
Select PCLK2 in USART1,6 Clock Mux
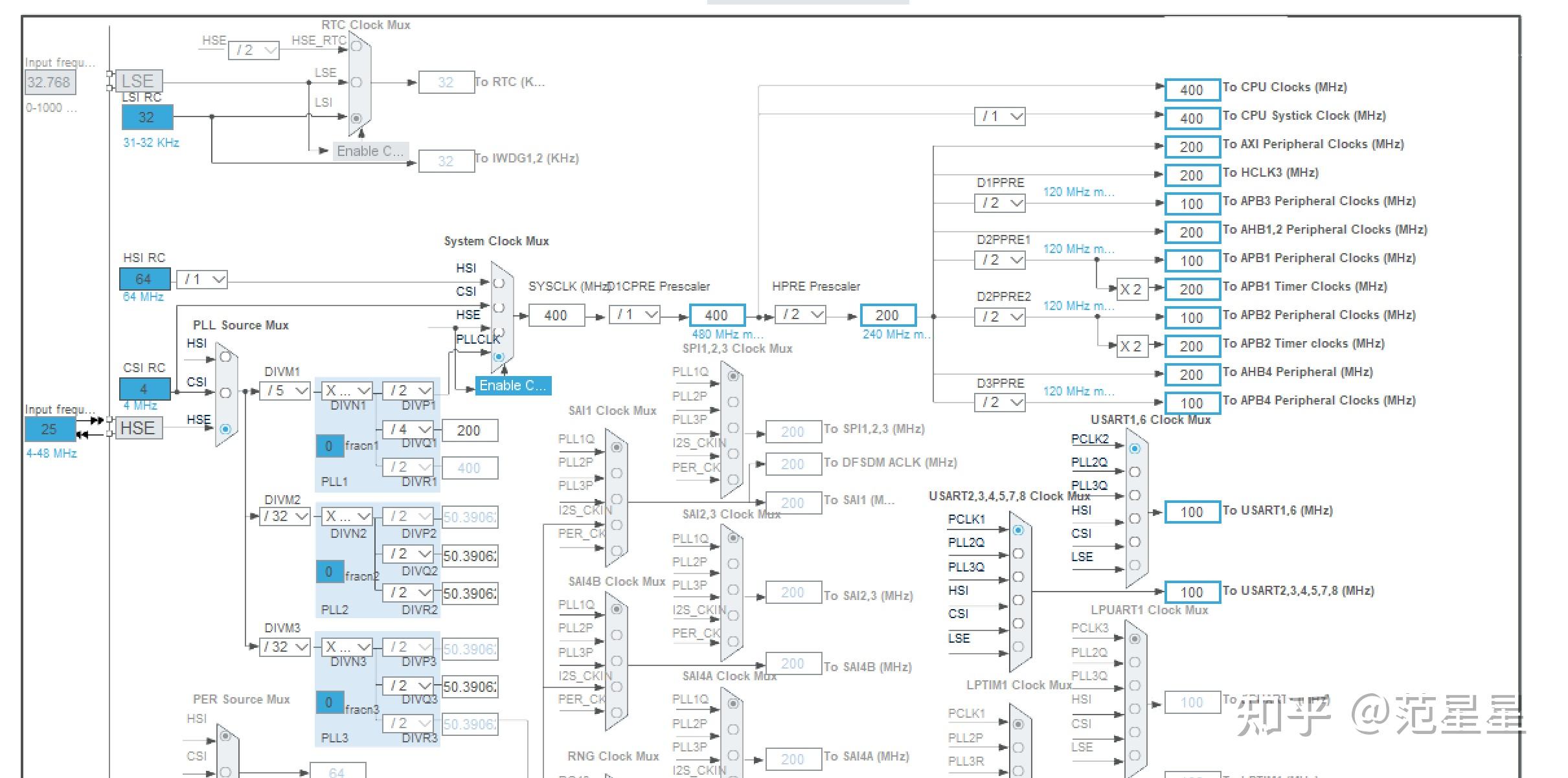tap(1135, 449)
